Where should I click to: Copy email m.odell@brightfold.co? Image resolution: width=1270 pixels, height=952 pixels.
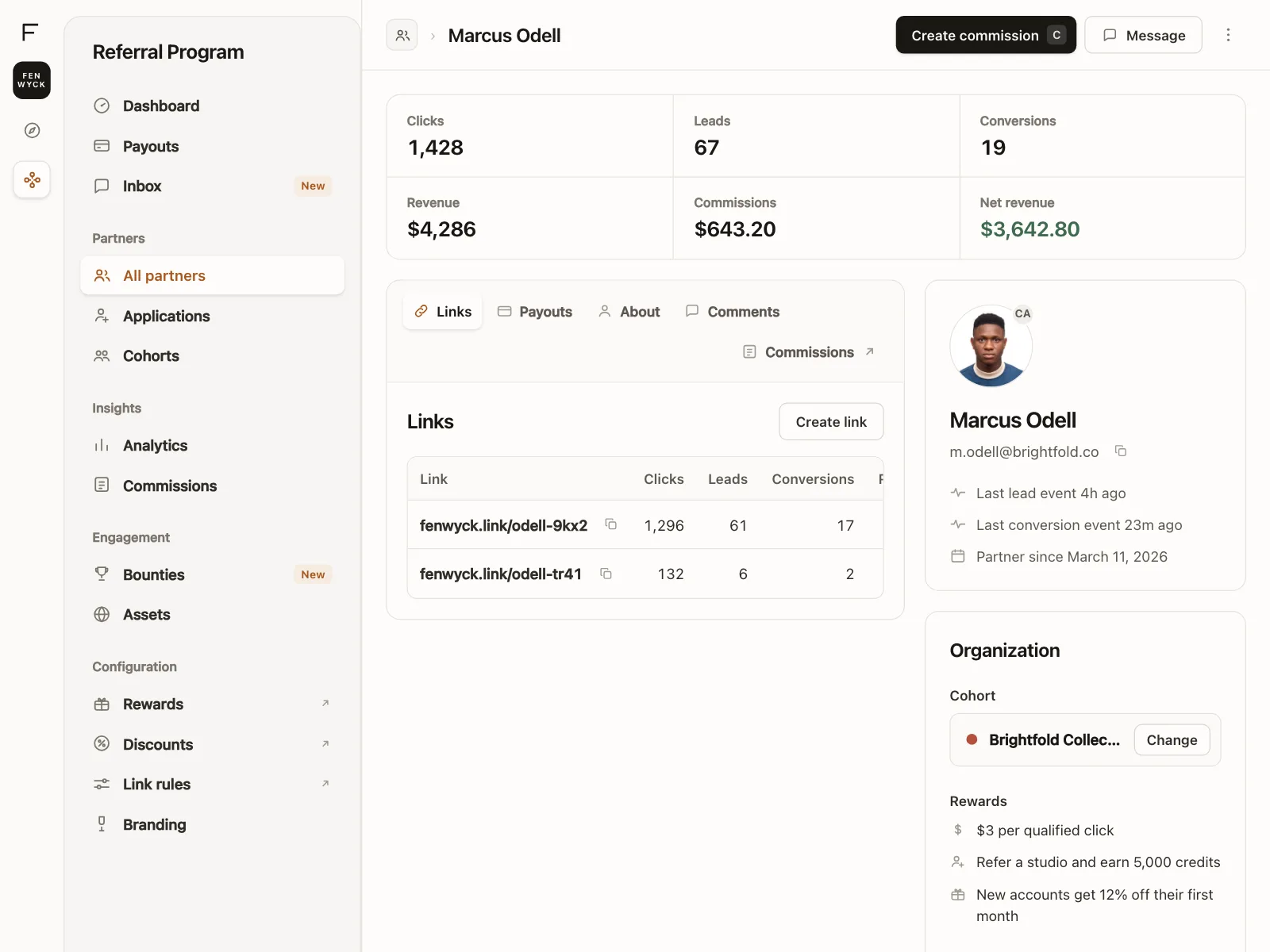click(x=1121, y=451)
